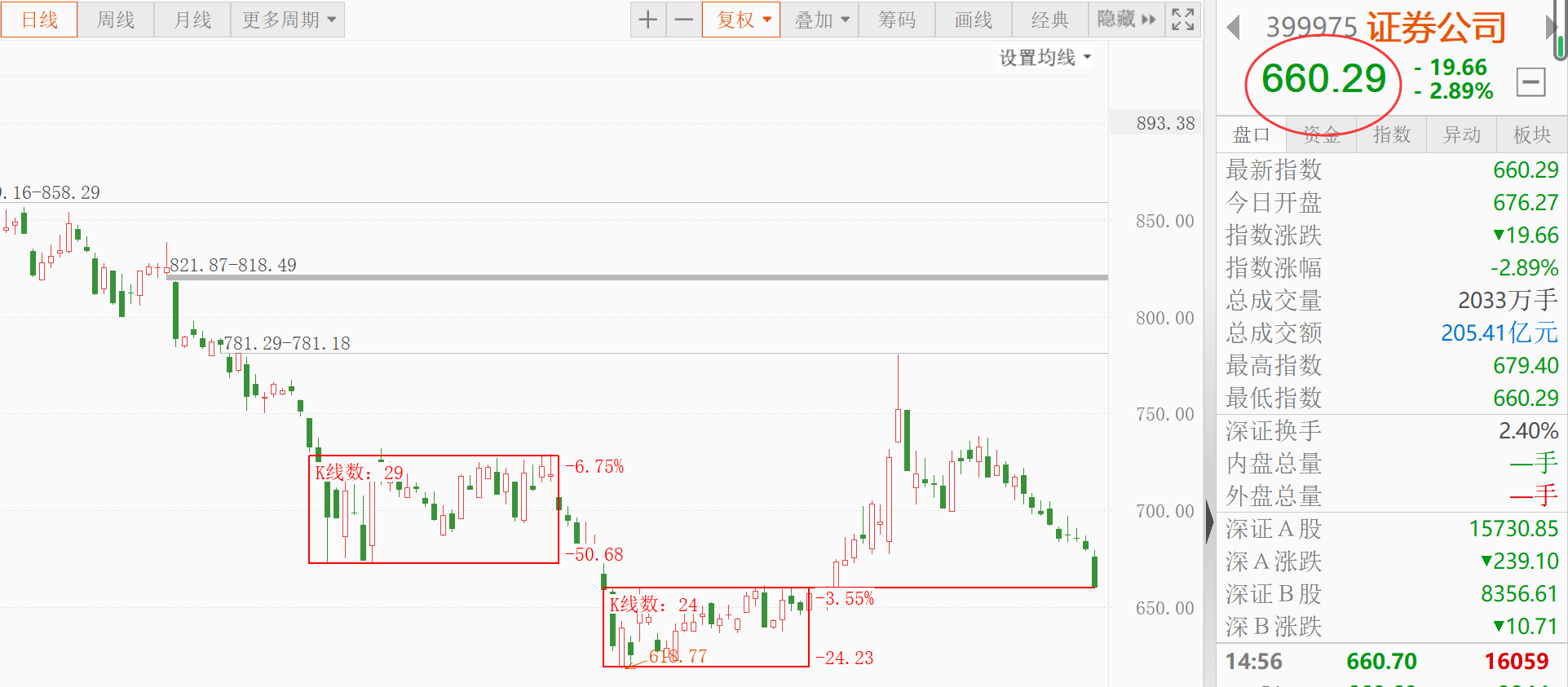Select 指数 index tab
The width and height of the screenshot is (1568, 687).
click(1392, 134)
